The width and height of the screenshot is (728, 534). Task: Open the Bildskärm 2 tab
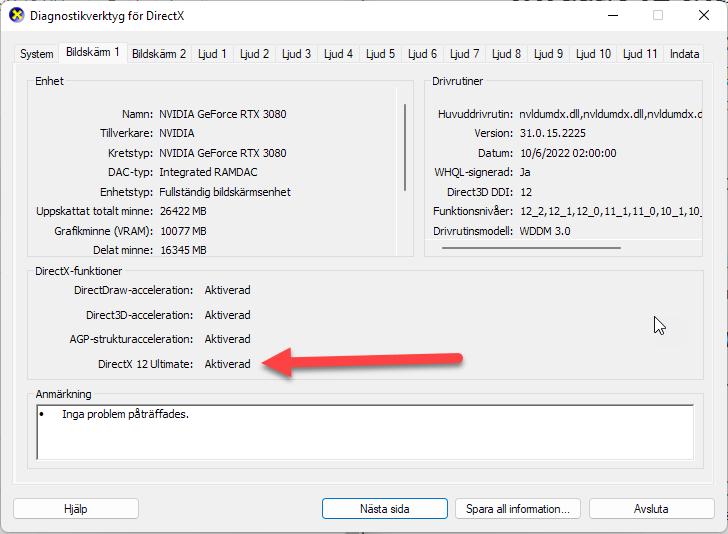click(159, 54)
